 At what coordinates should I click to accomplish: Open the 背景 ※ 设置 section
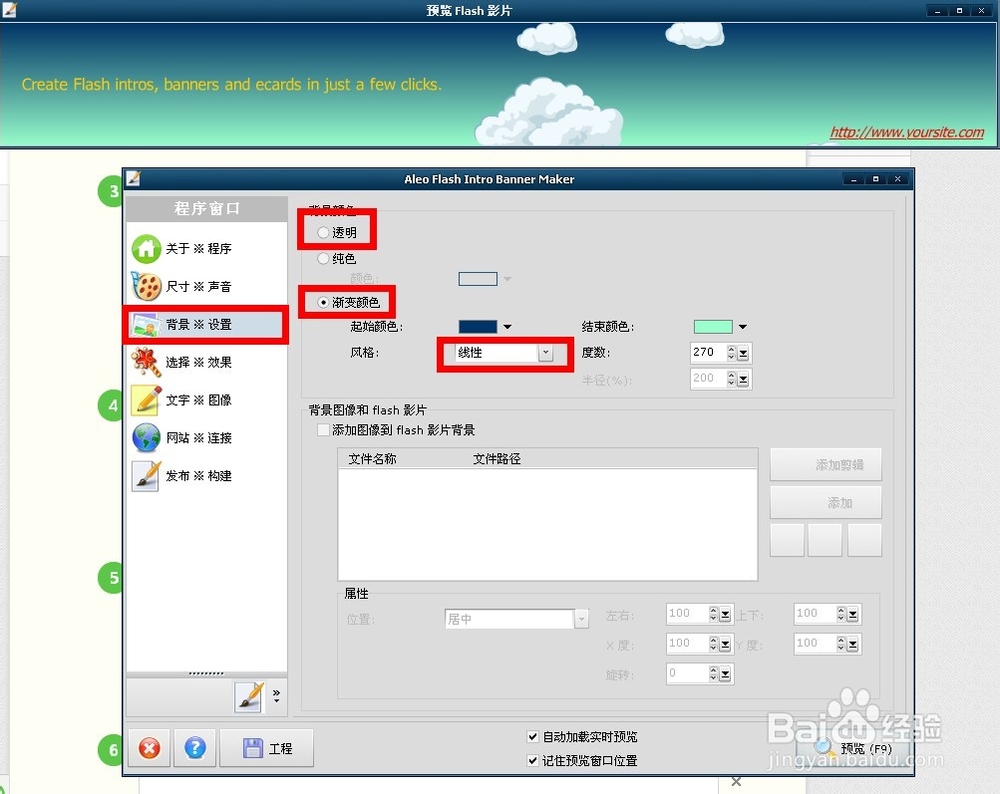[x=206, y=325]
